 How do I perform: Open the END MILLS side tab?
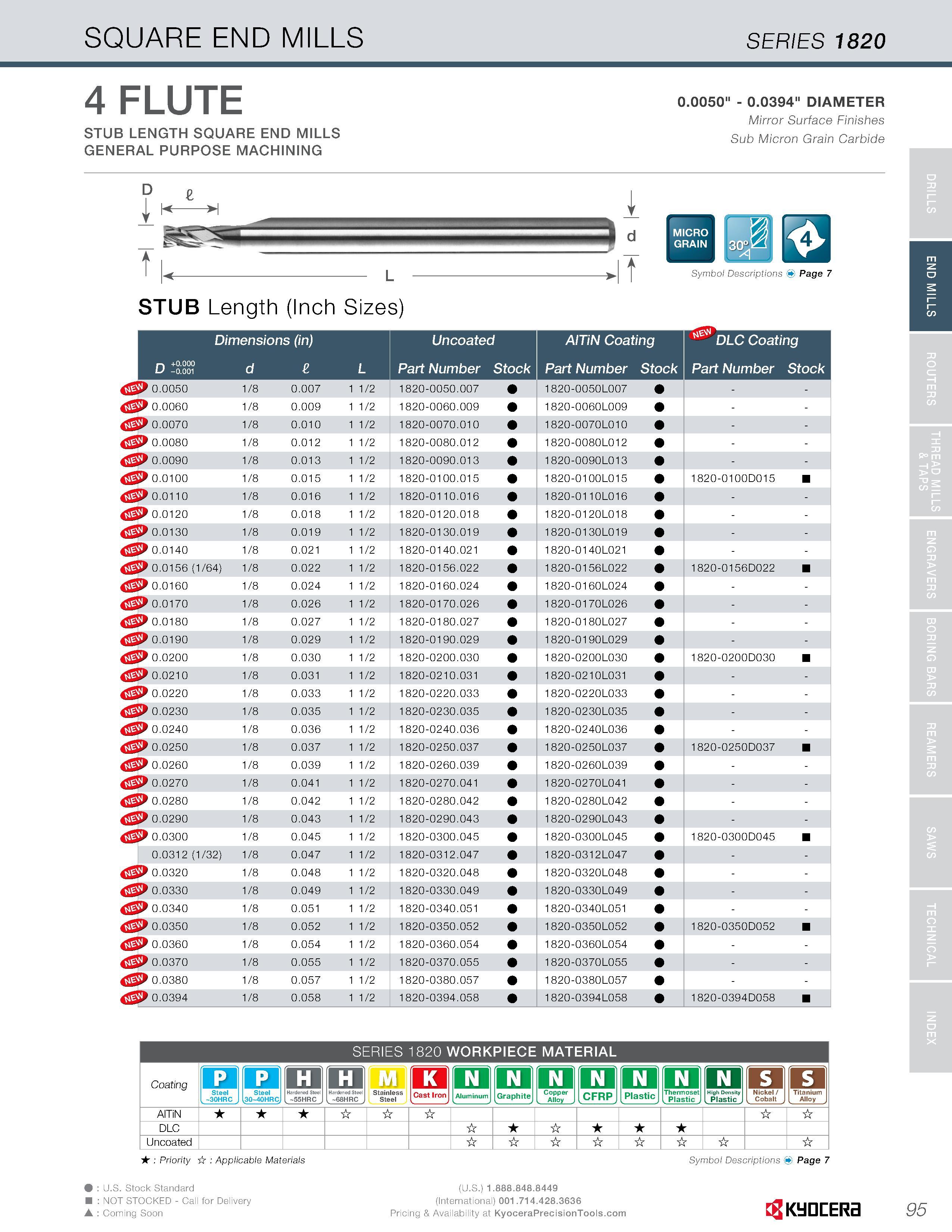[x=931, y=286]
